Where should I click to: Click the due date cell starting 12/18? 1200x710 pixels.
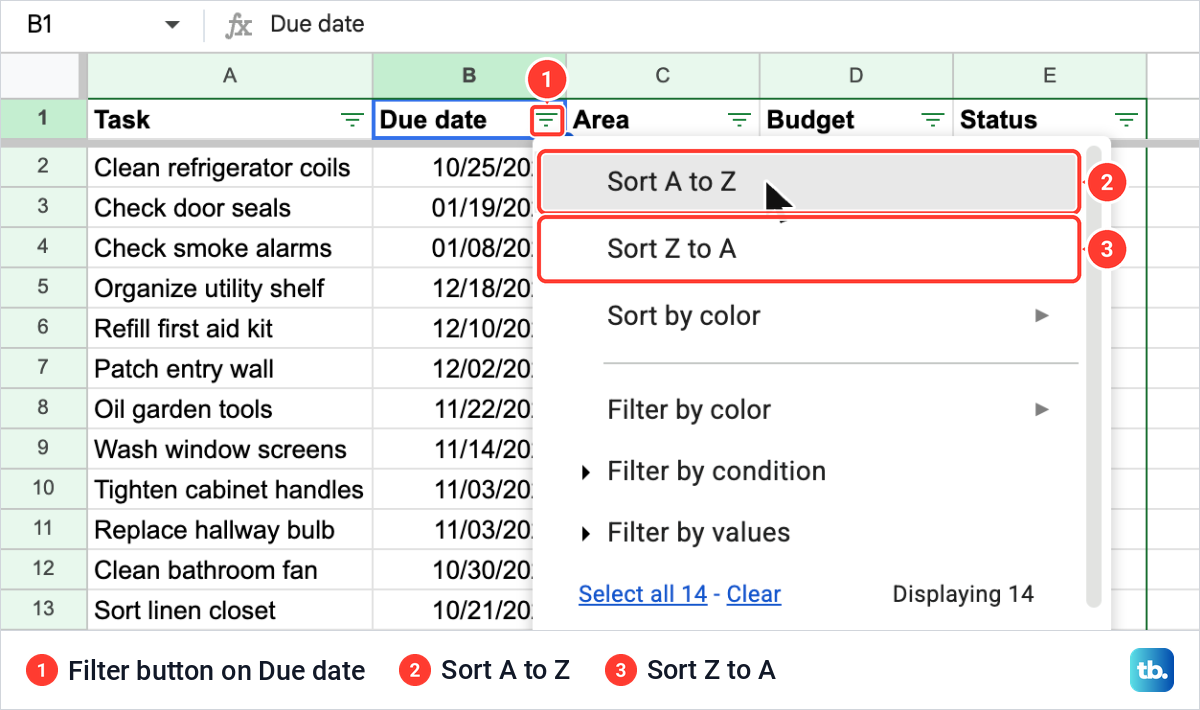453,288
